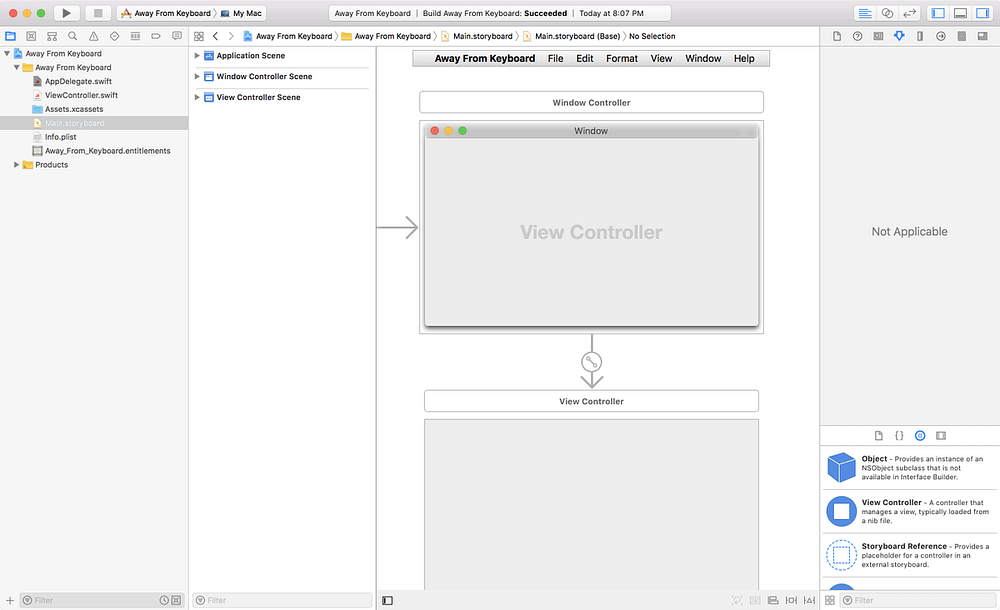Viewport: 1000px width, 610px height.
Task: Show the Attributes inspector
Action: point(899,36)
